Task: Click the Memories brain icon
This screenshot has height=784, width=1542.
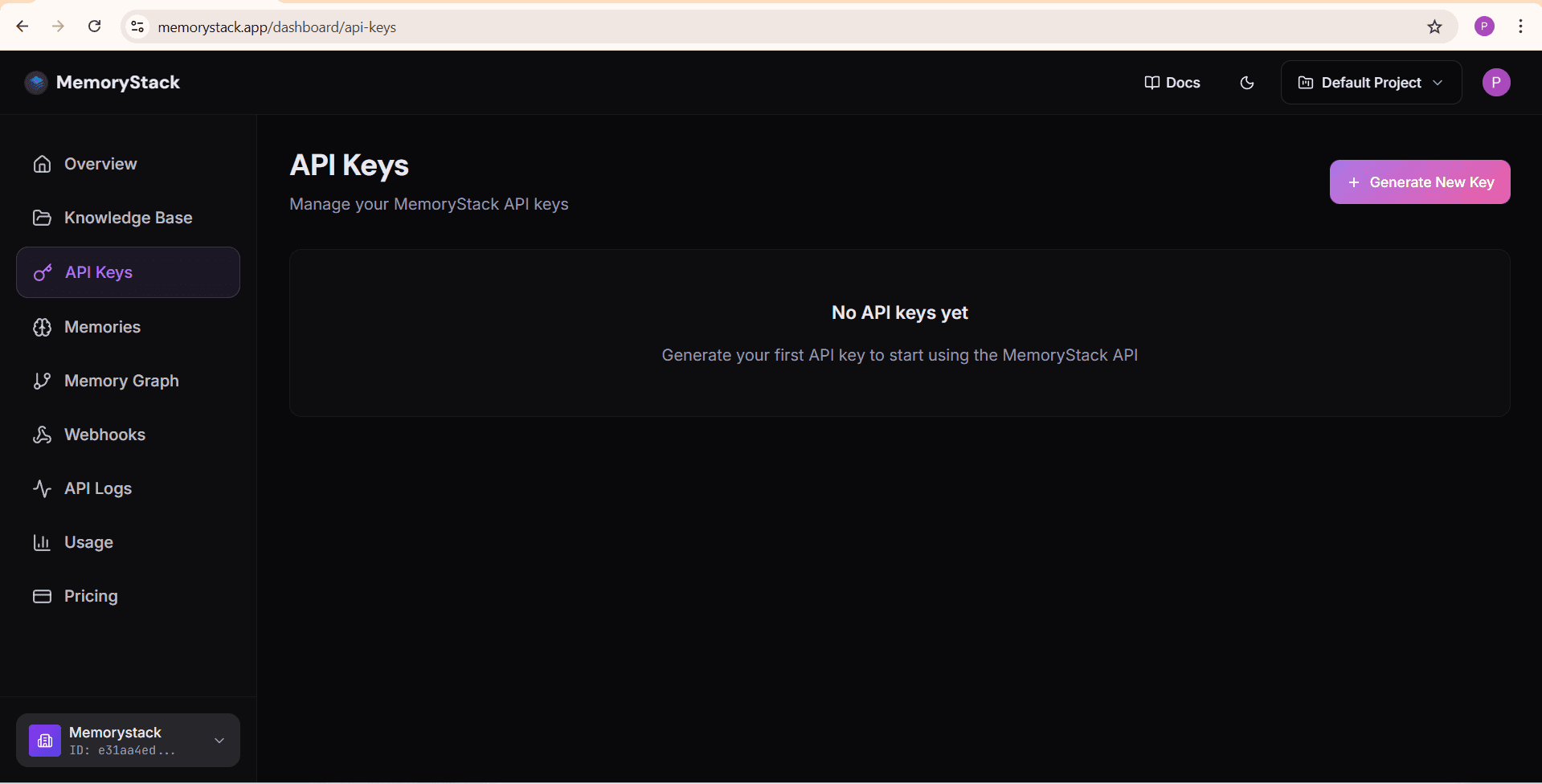Action: [x=42, y=327]
